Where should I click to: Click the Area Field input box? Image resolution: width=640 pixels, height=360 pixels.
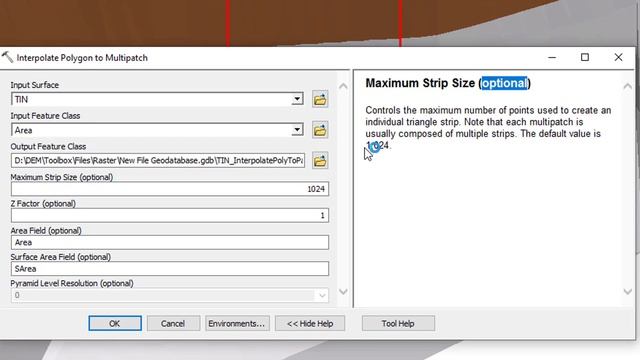point(170,242)
